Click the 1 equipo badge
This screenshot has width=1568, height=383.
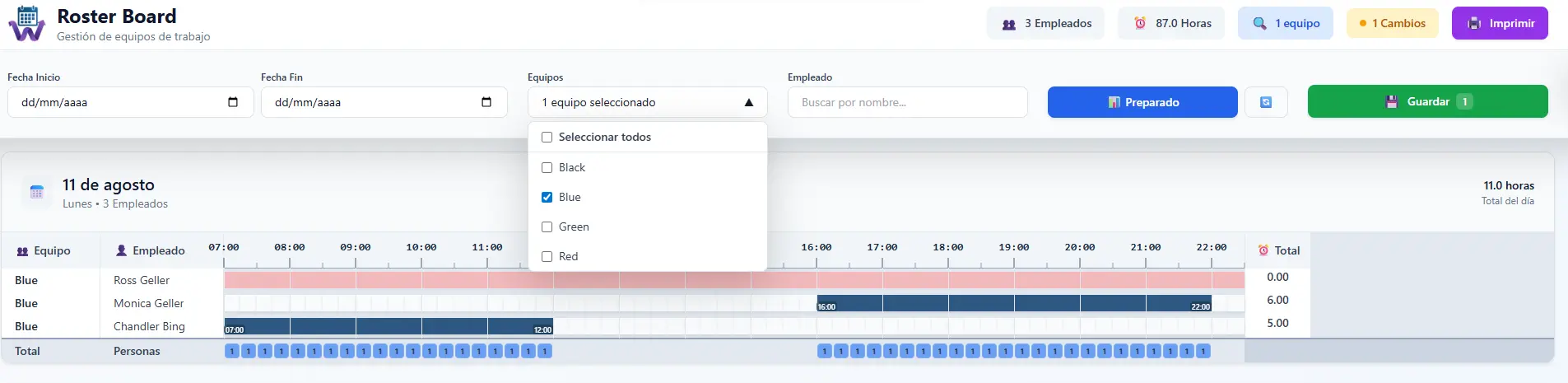coord(1286,23)
